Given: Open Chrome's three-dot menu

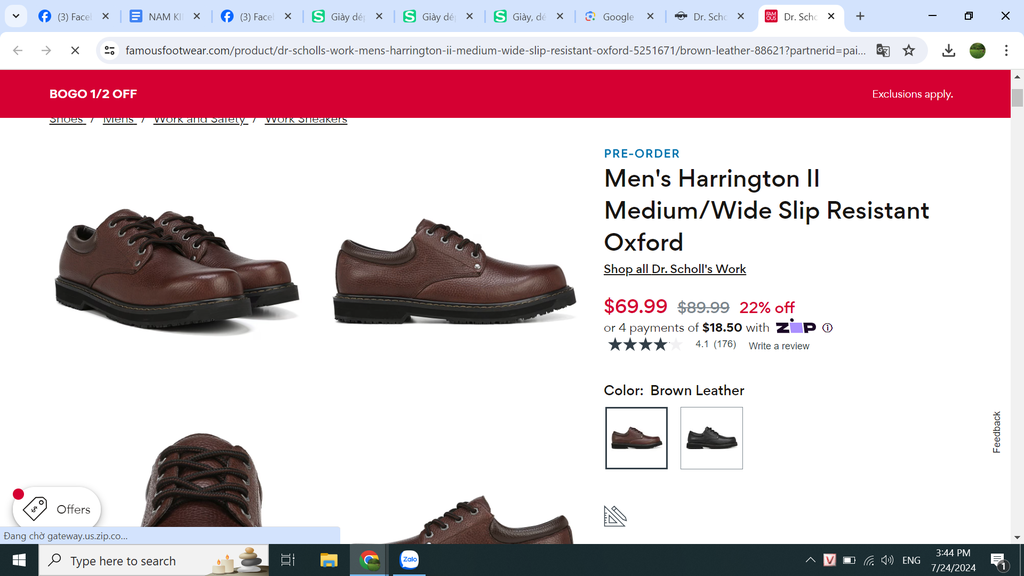Looking at the screenshot, I should (1006, 50).
